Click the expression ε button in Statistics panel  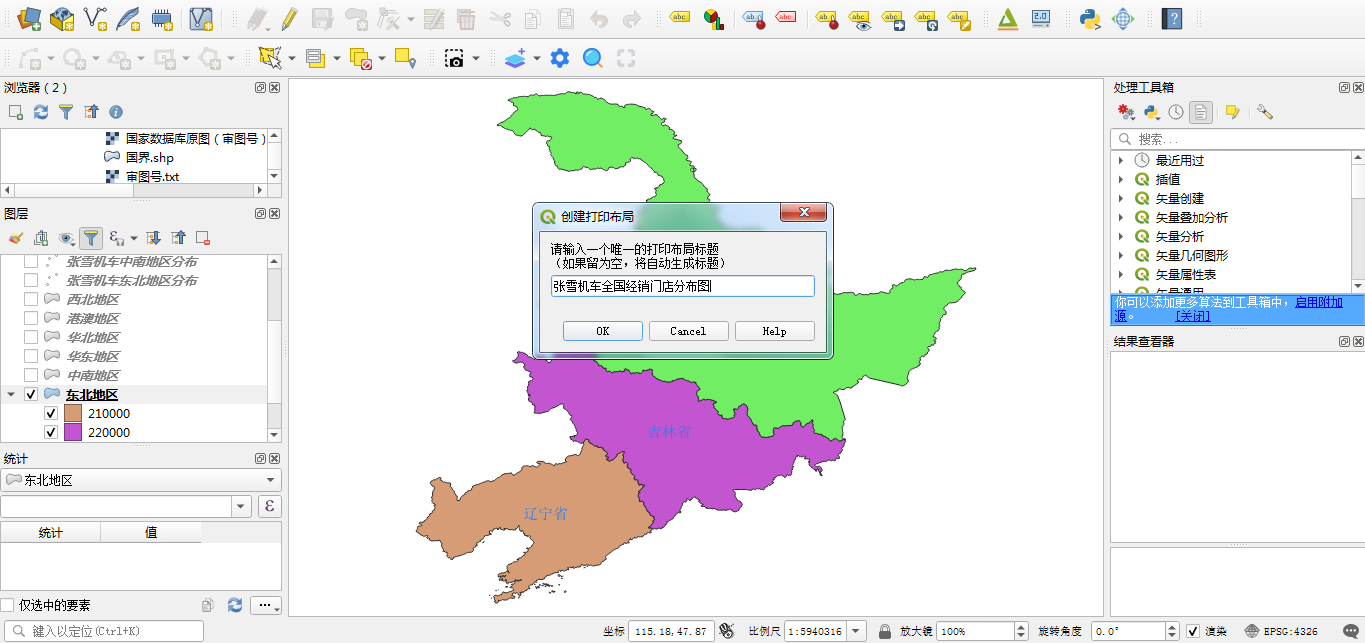(269, 506)
